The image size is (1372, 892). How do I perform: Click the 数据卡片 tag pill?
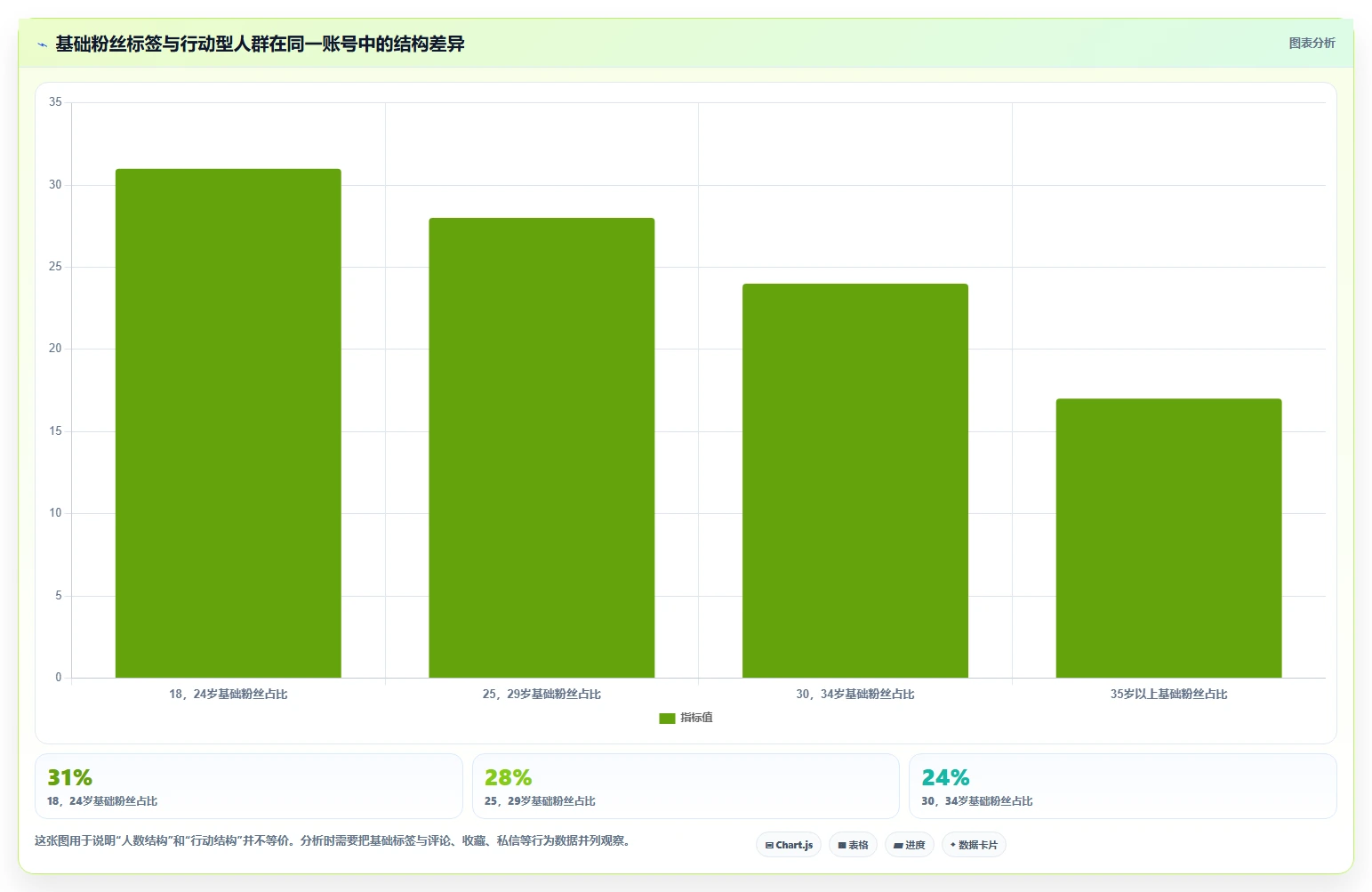974,845
